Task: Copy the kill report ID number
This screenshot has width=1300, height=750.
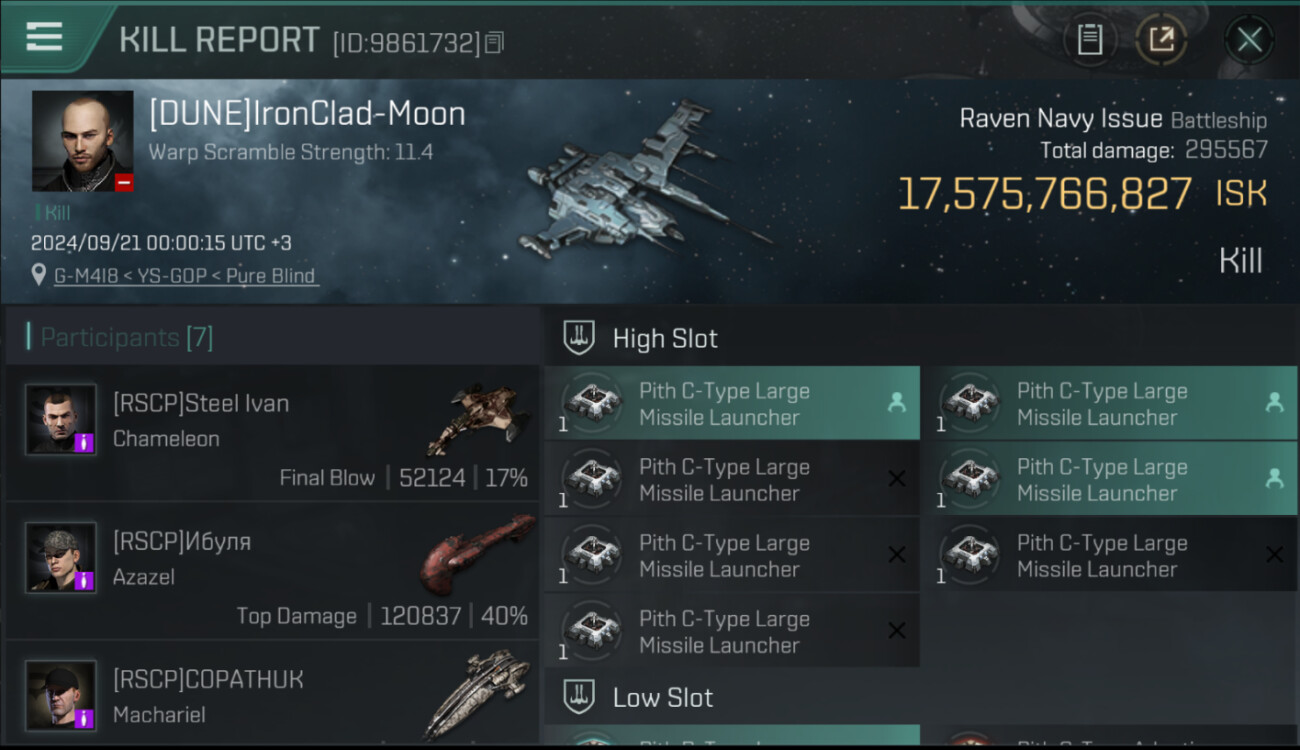Action: tap(494, 43)
